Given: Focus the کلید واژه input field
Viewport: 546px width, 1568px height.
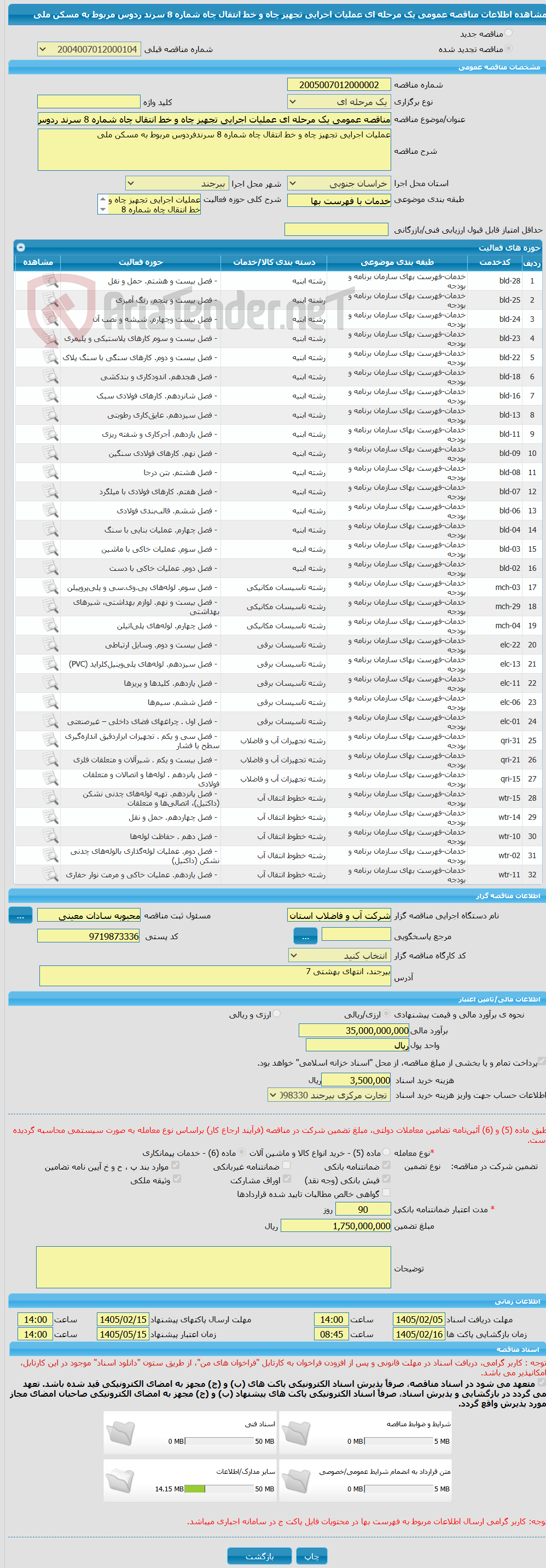Looking at the screenshot, I should [x=89, y=102].
